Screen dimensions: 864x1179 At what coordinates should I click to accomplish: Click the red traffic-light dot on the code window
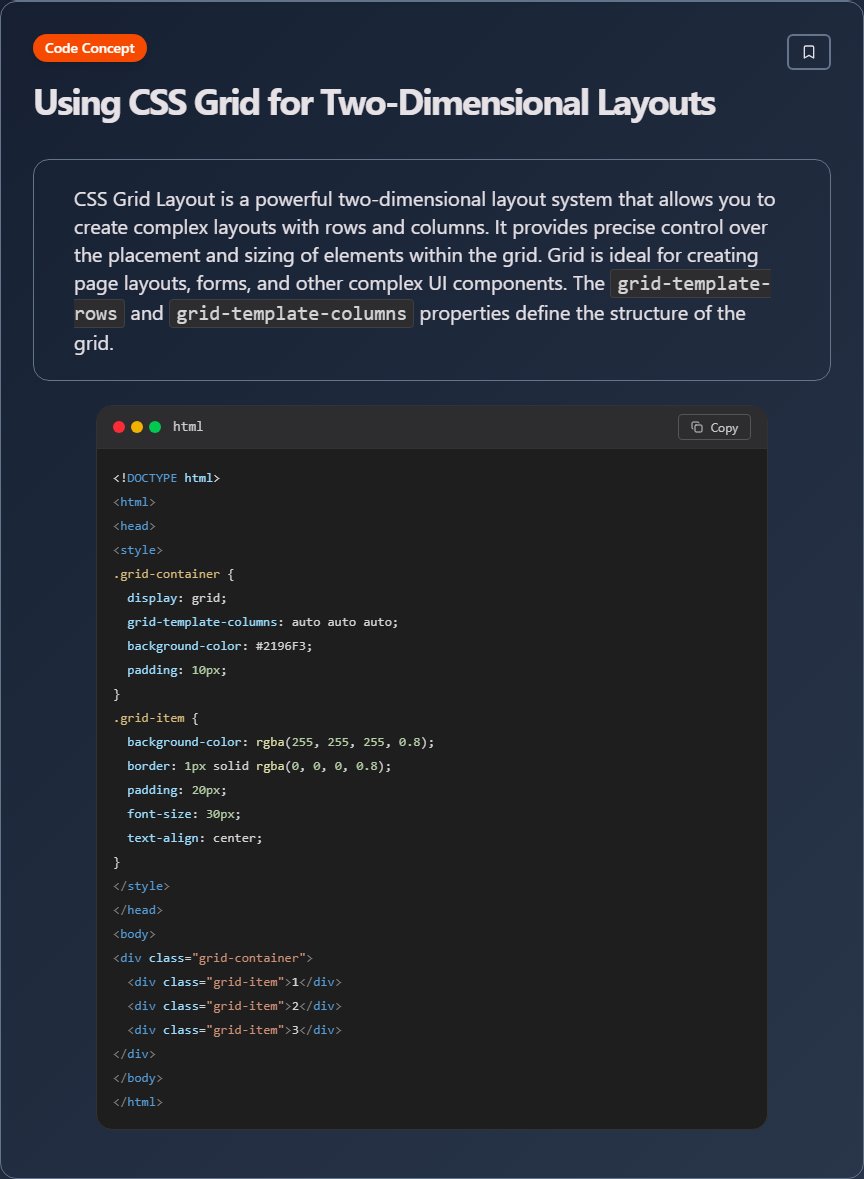(120, 426)
